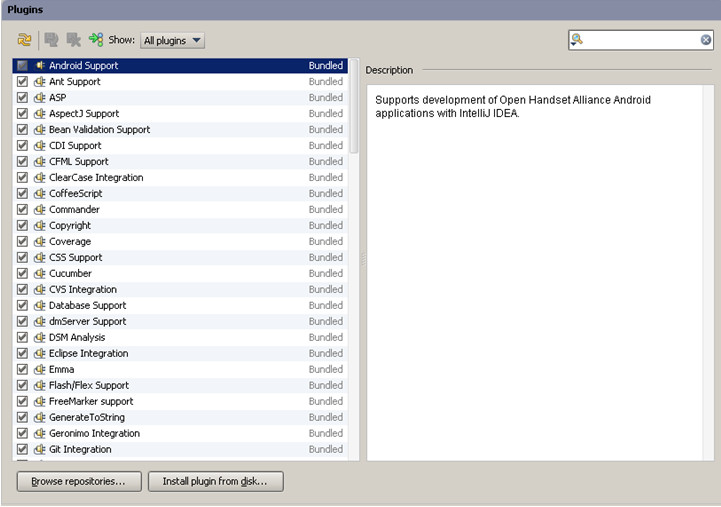This screenshot has height=507, width=721.
Task: Click the plugin icon beside CoffeeScript
Action: (x=40, y=194)
